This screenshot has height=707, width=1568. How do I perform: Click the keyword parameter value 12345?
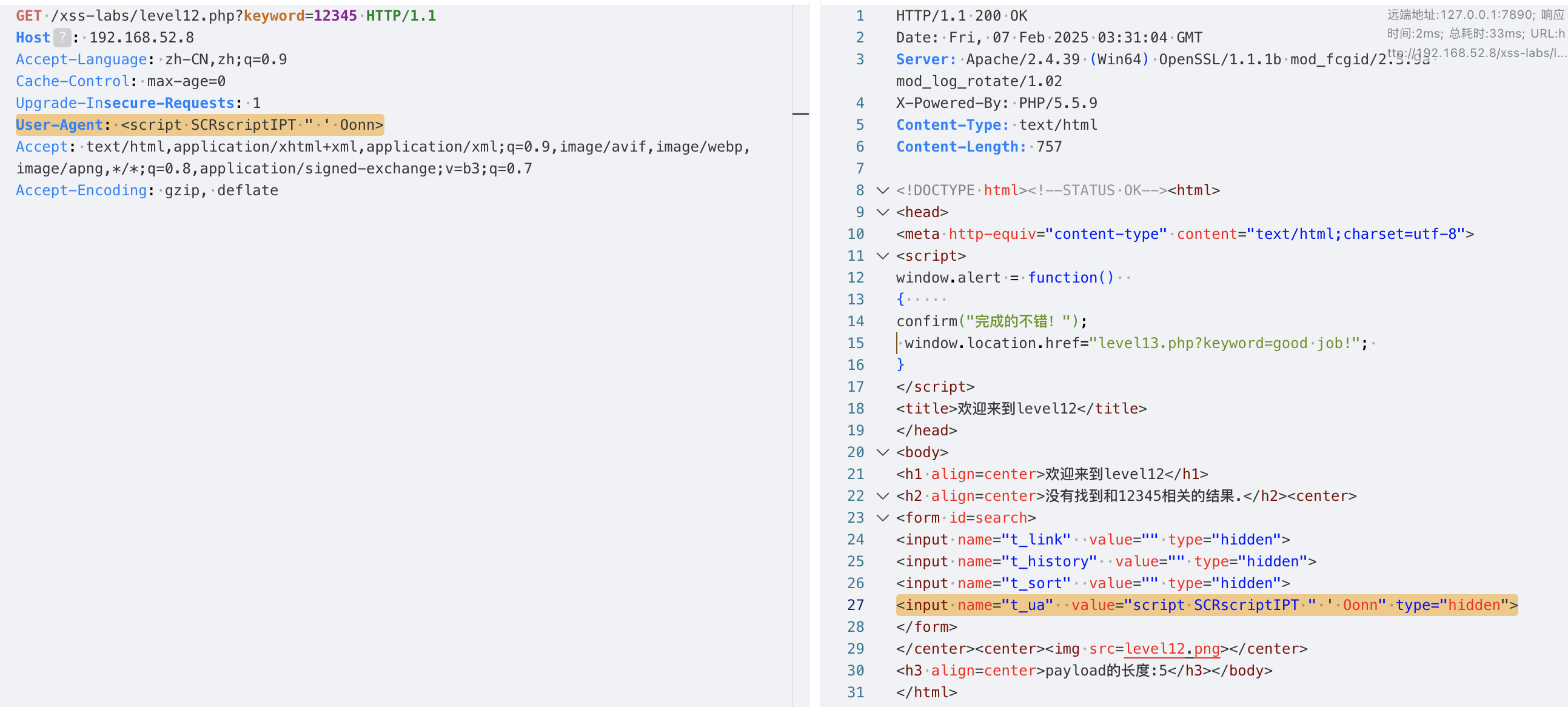[x=335, y=16]
